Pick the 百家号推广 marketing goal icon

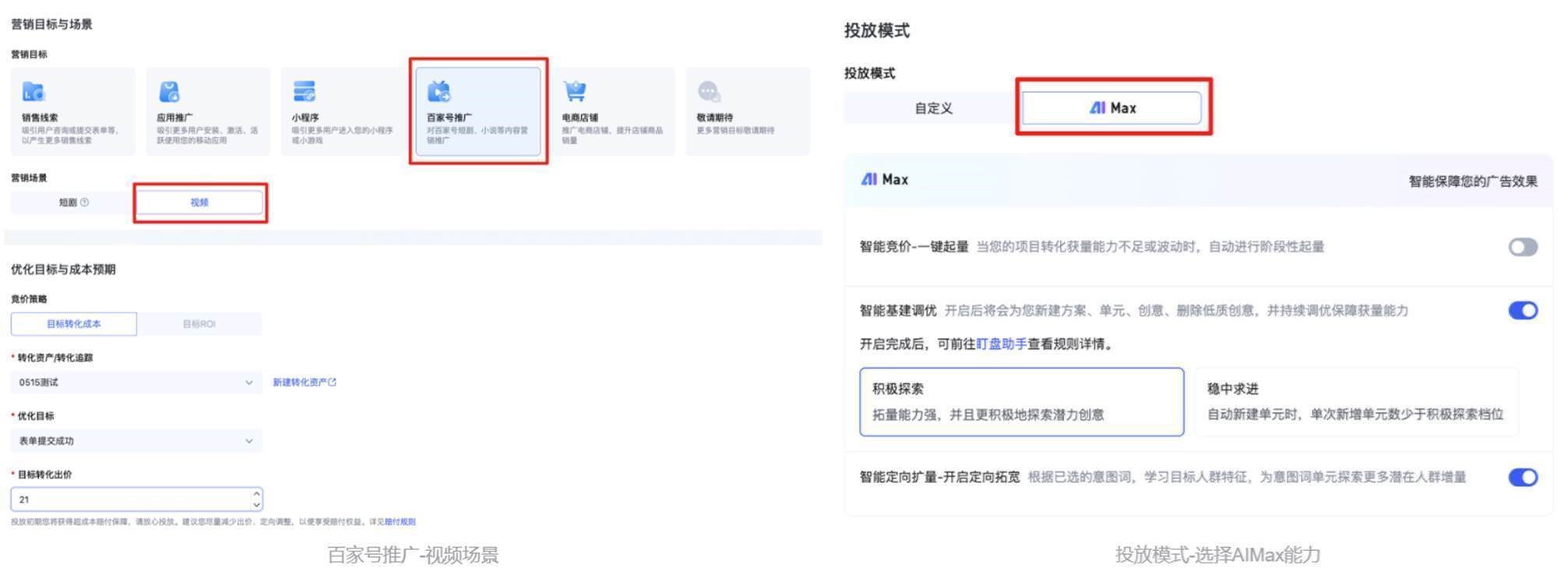point(439,92)
